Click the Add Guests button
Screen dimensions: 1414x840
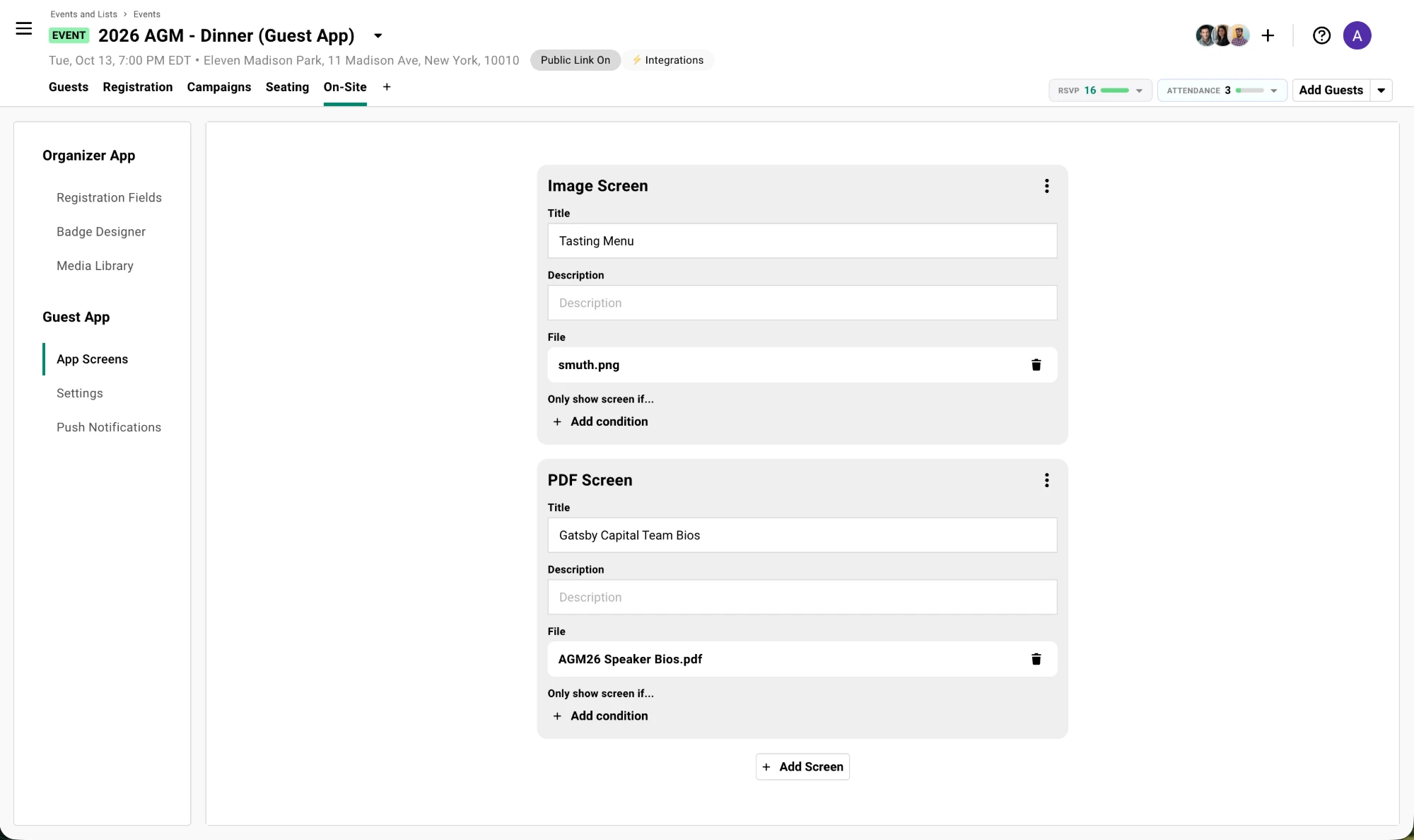[1331, 91]
